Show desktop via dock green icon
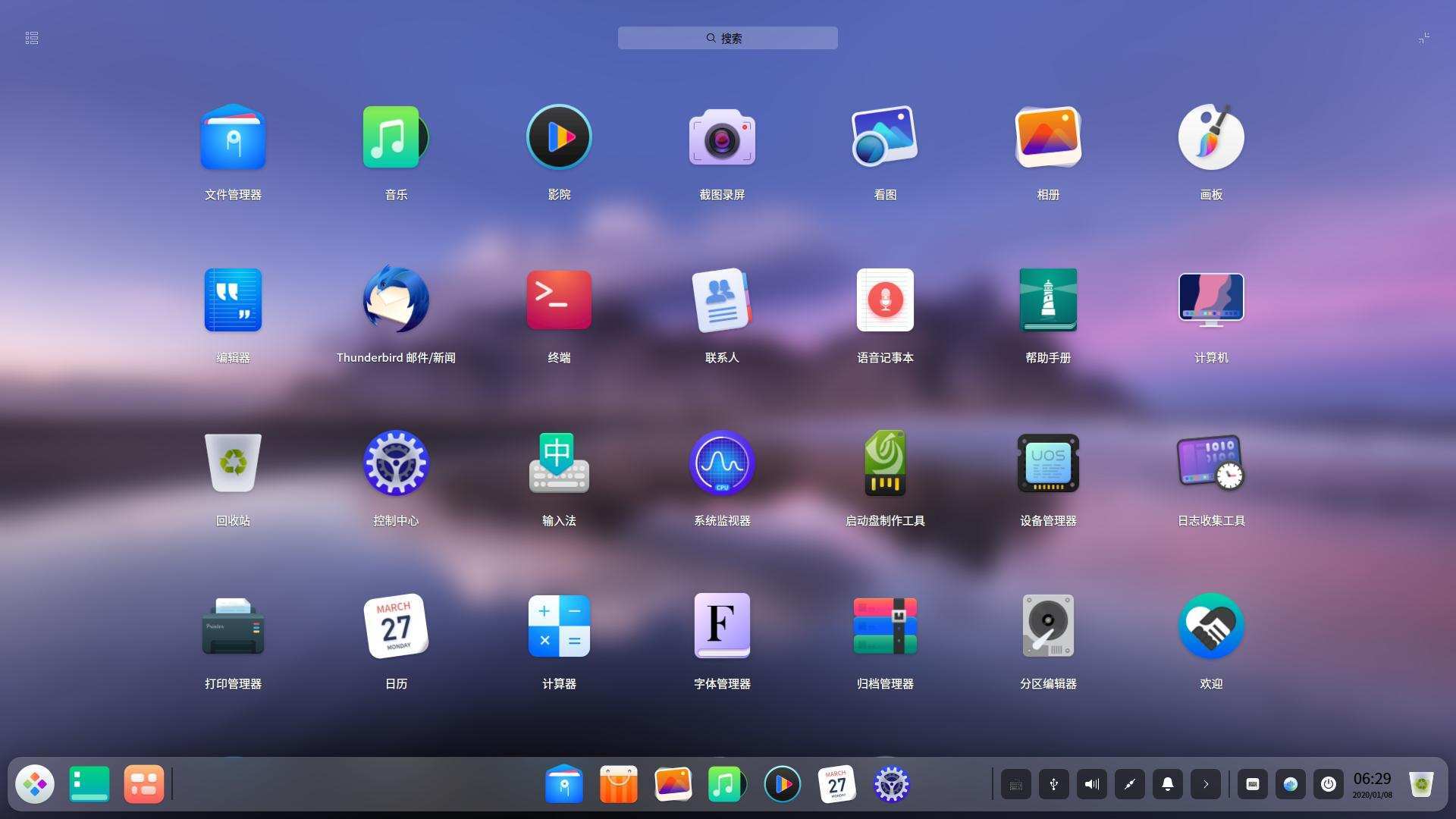The image size is (1456, 819). pyautogui.click(x=89, y=784)
